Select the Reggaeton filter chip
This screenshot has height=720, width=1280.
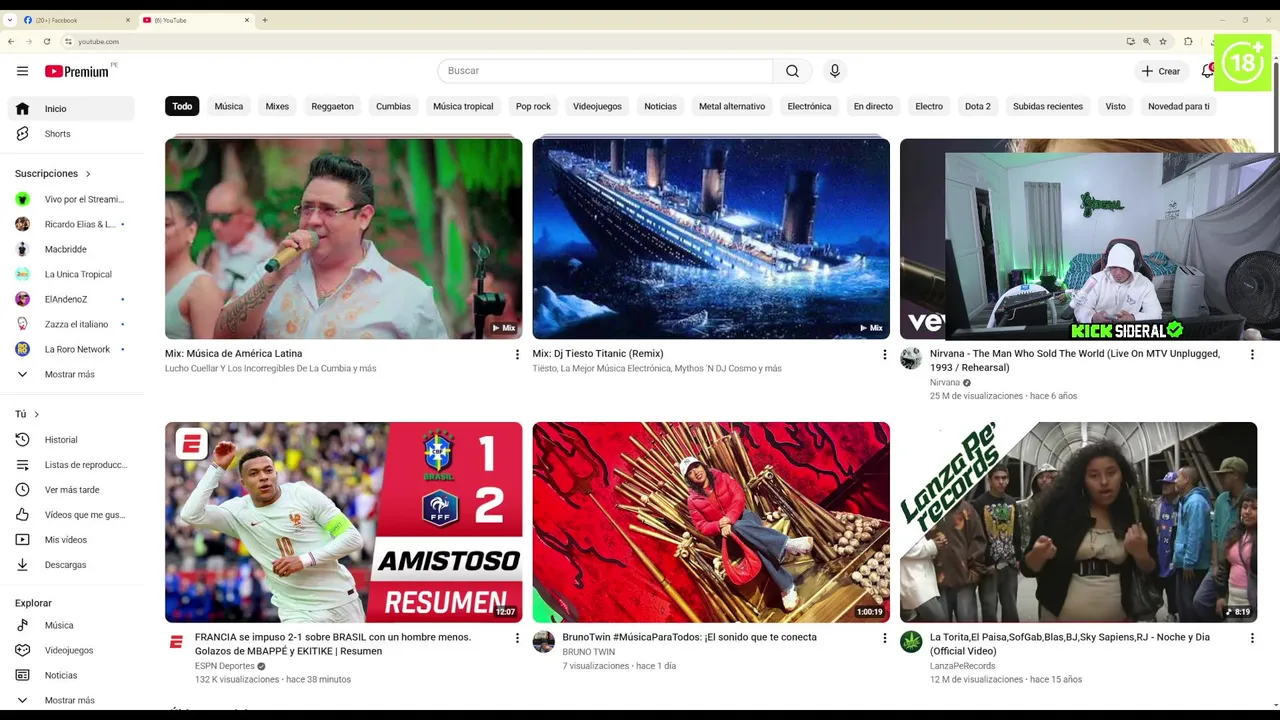click(x=332, y=106)
